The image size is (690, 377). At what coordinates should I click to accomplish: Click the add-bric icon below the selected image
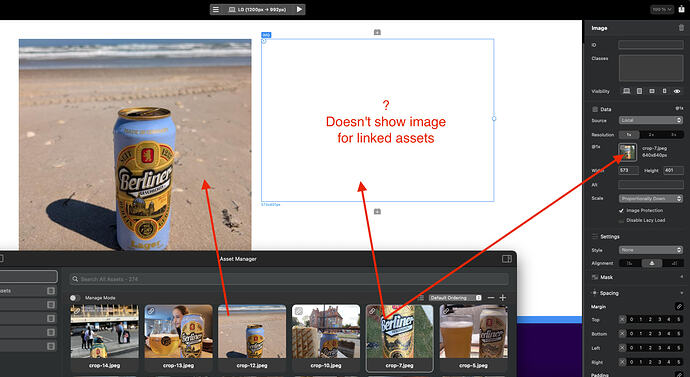pyautogui.click(x=377, y=212)
